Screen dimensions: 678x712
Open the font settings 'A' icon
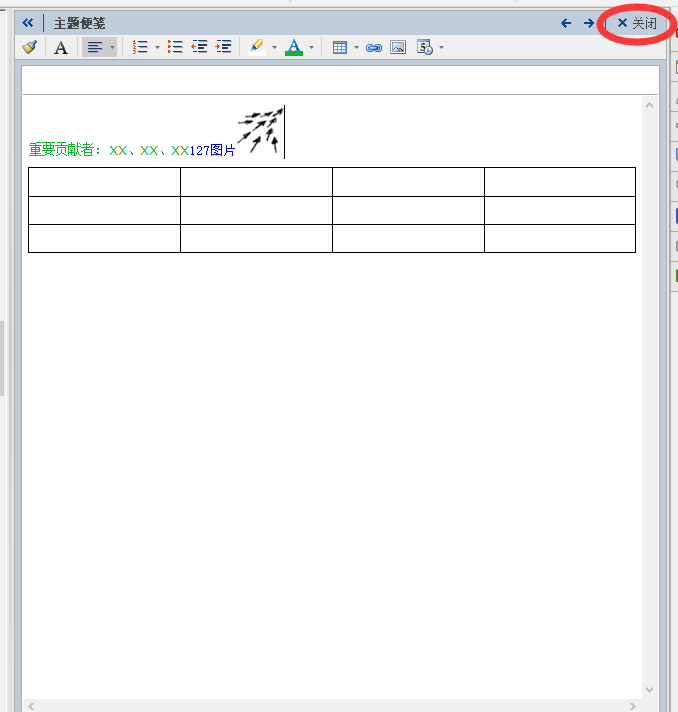tap(61, 47)
